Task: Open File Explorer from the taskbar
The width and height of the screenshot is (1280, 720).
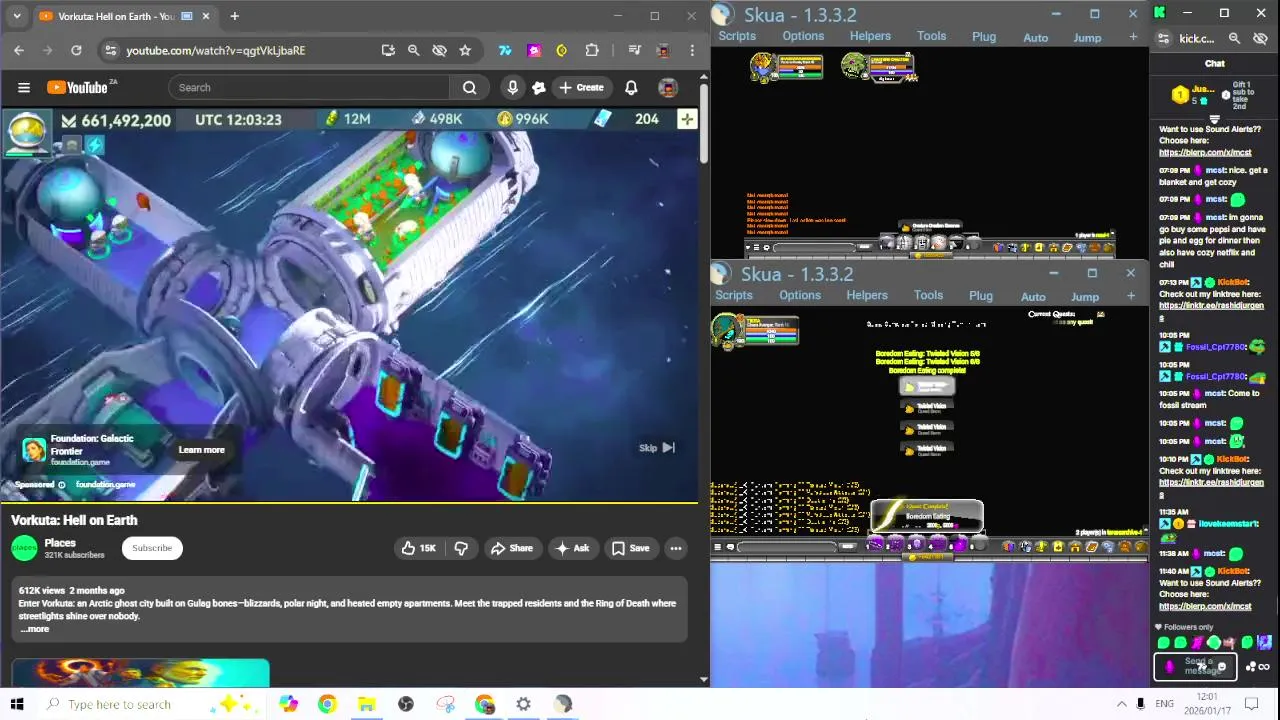Action: pyautogui.click(x=366, y=704)
